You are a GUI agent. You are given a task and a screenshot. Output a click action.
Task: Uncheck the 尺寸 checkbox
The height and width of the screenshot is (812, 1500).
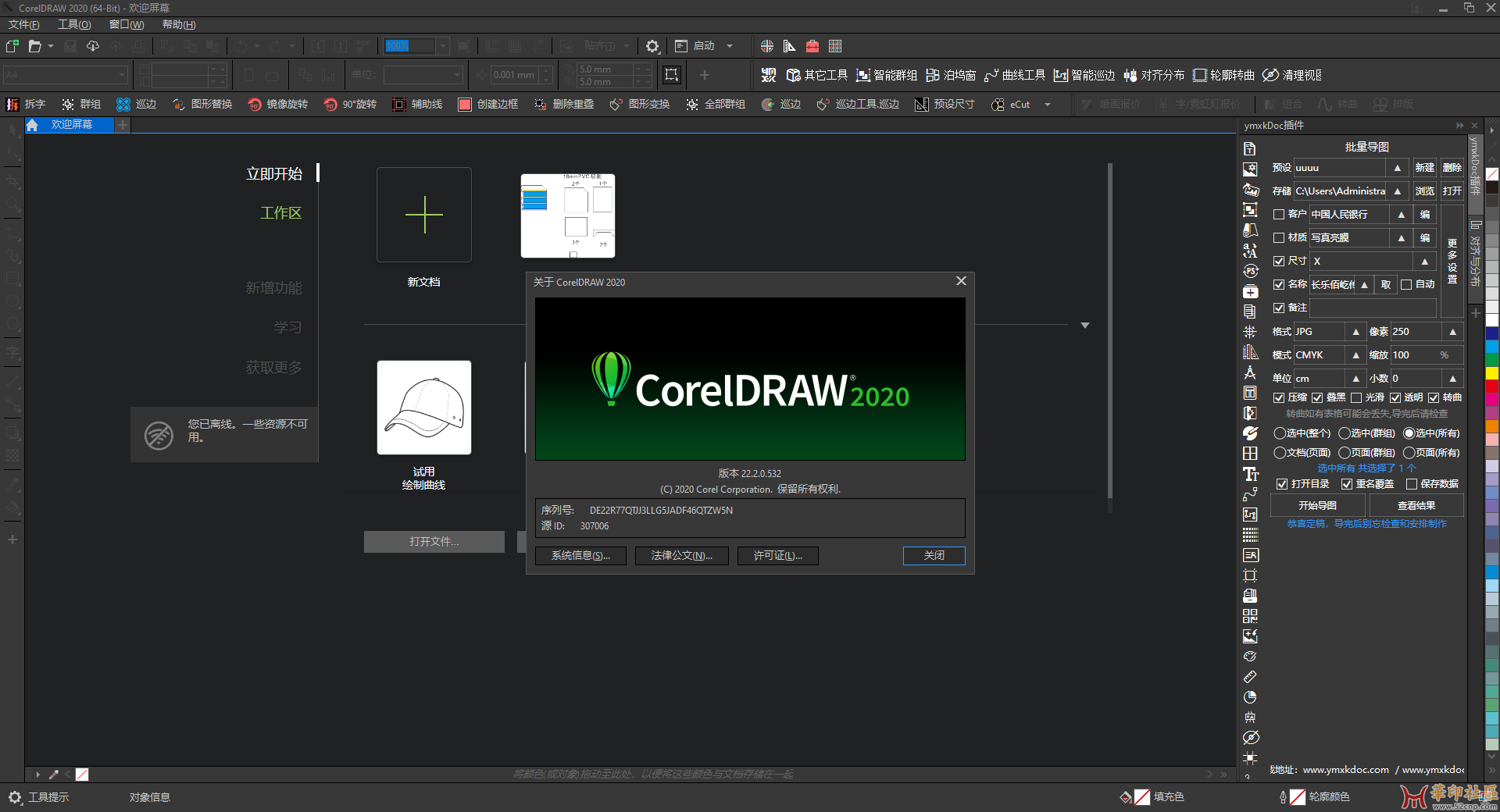click(x=1279, y=261)
